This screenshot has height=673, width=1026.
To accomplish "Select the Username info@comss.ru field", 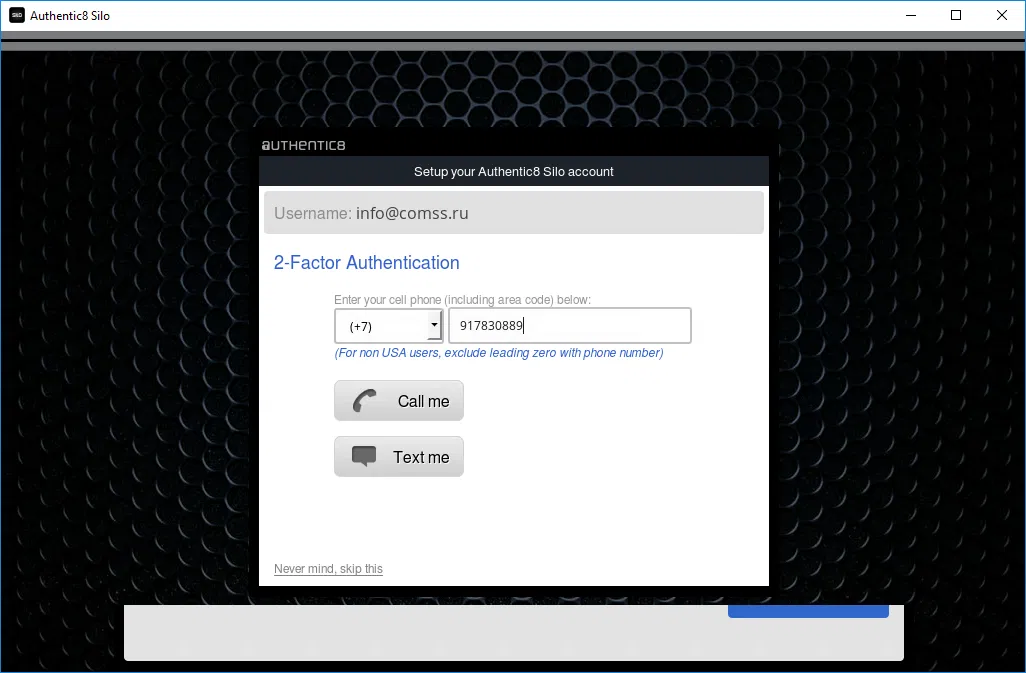I will [x=514, y=213].
